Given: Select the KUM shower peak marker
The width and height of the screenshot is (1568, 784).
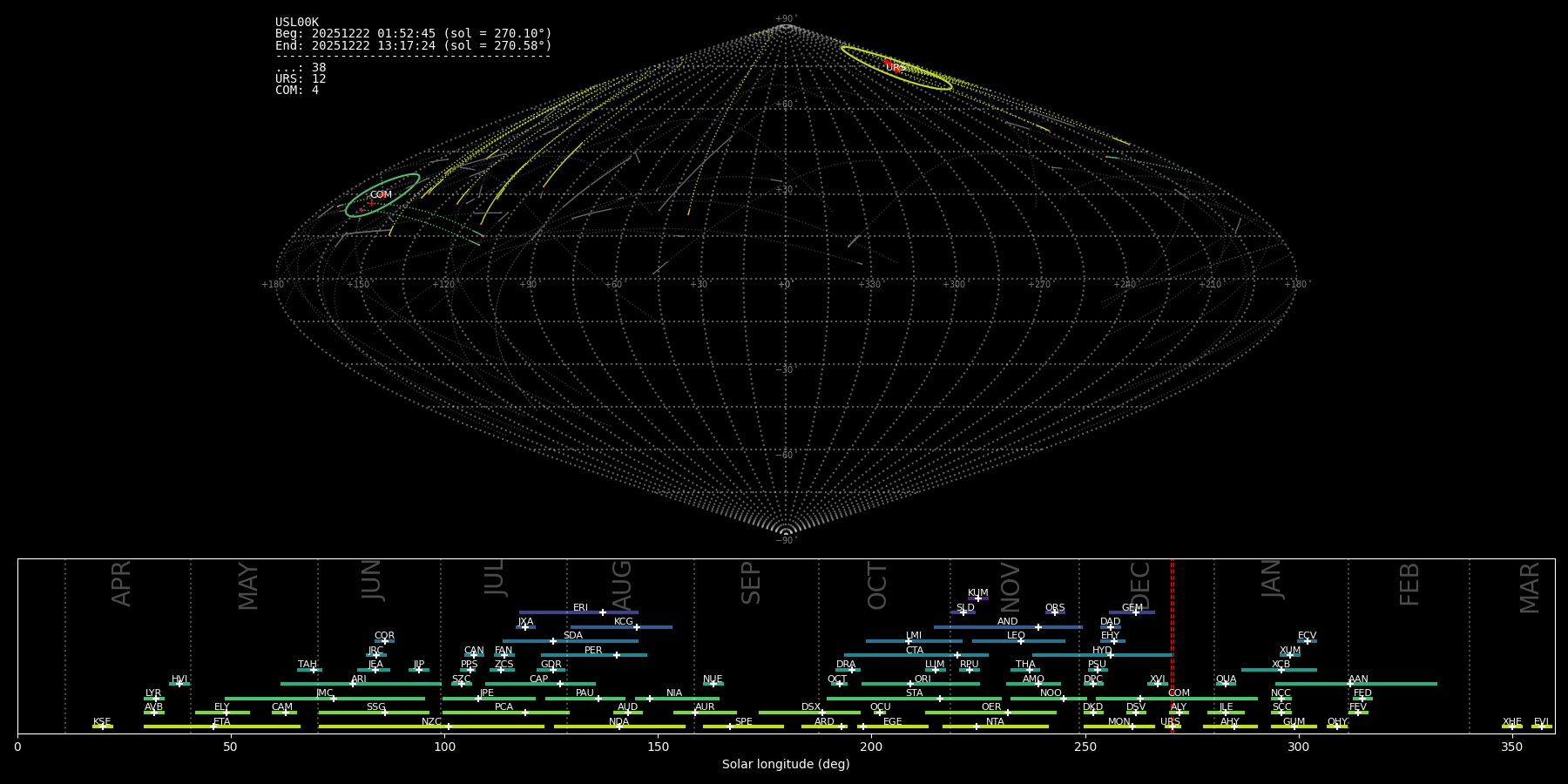Looking at the screenshot, I should click(977, 598).
